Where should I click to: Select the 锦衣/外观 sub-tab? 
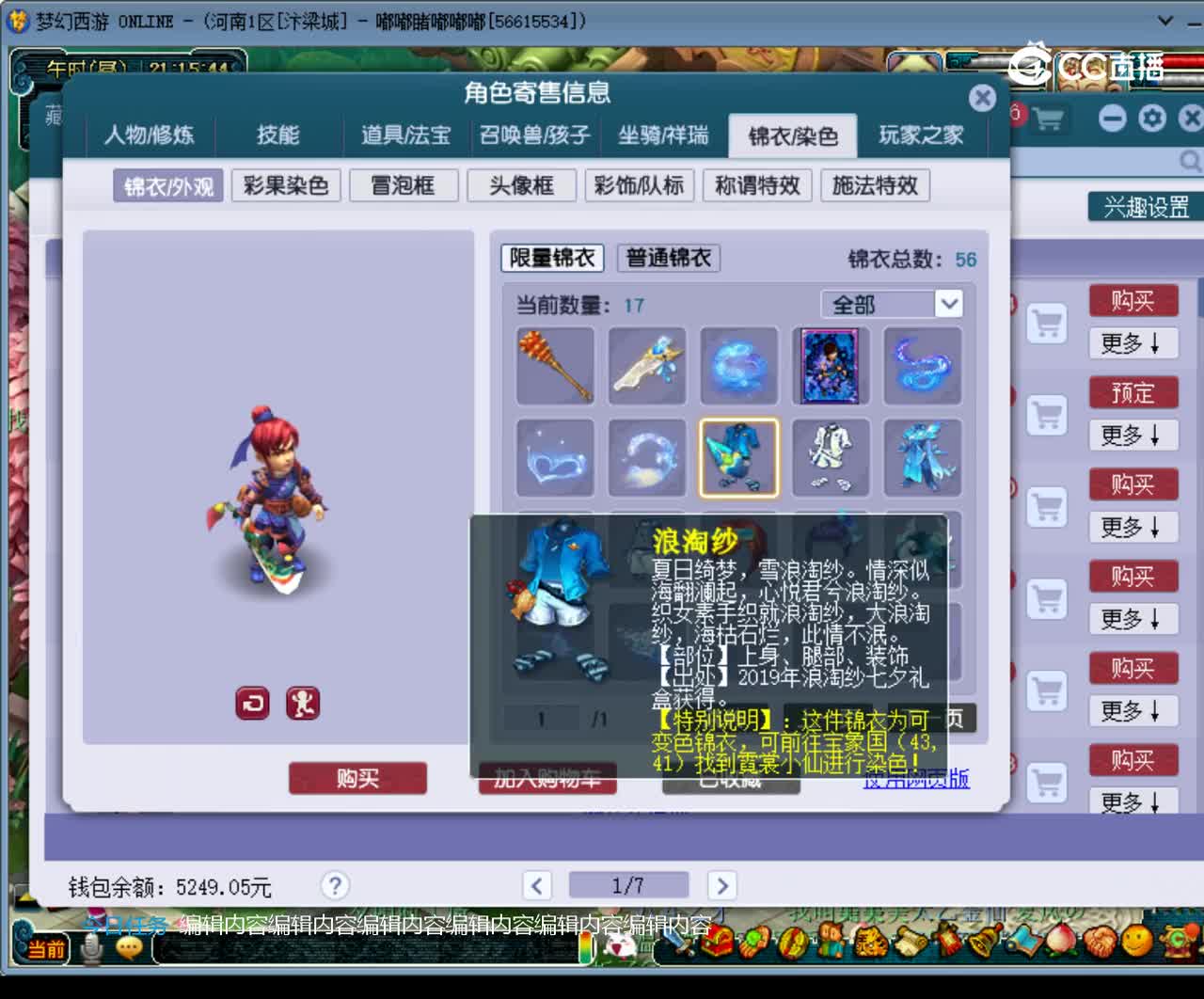(169, 186)
